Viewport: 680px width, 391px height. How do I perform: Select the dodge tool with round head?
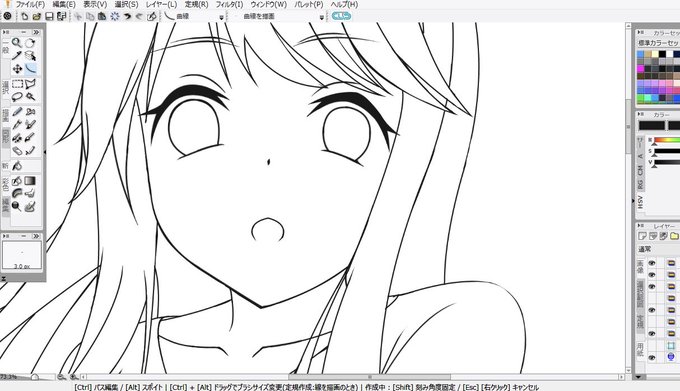coord(17,206)
